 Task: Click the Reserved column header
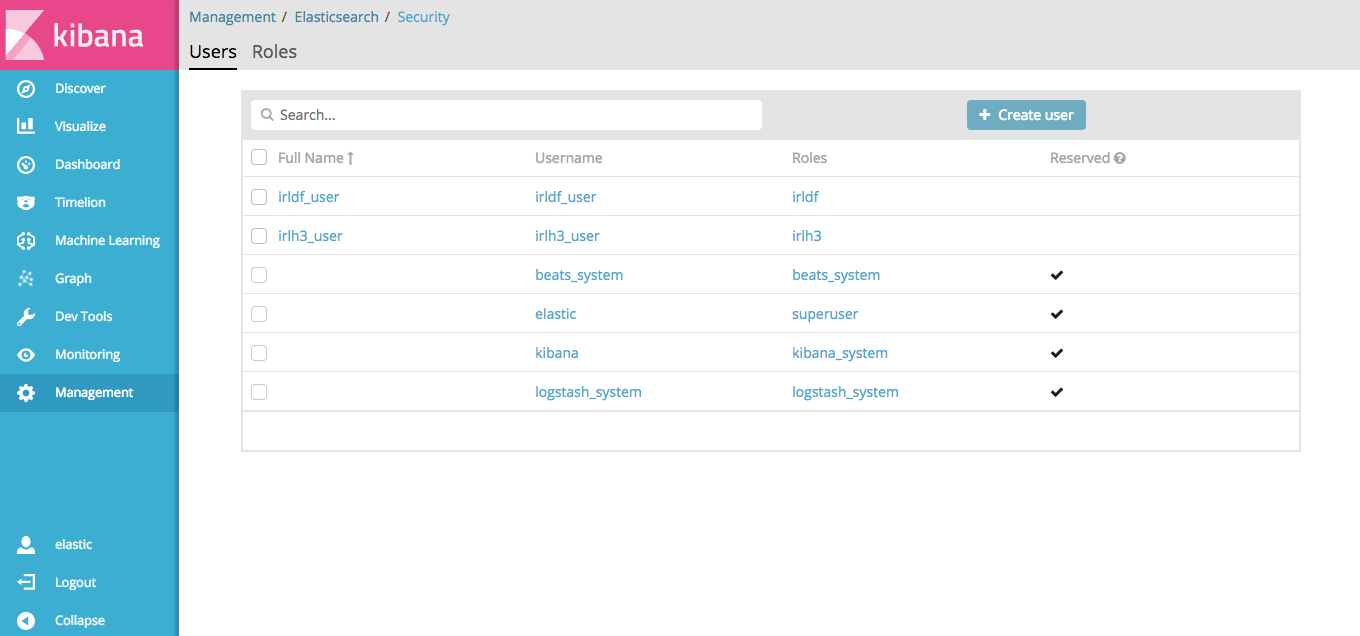coord(1080,158)
